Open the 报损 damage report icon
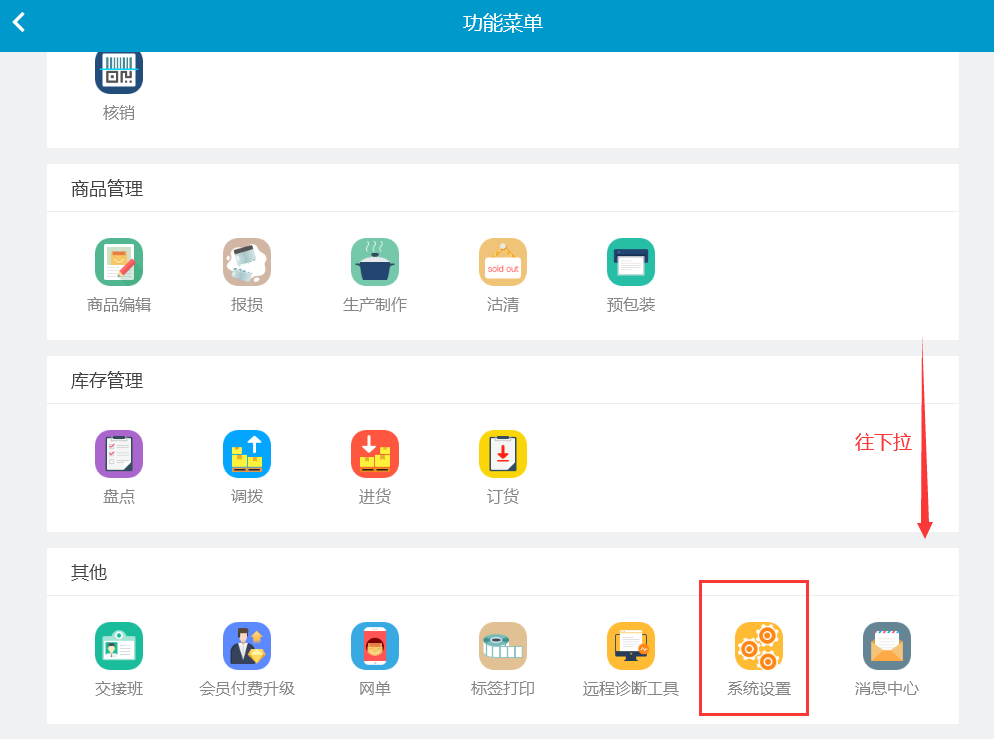994x739 pixels. (x=247, y=262)
